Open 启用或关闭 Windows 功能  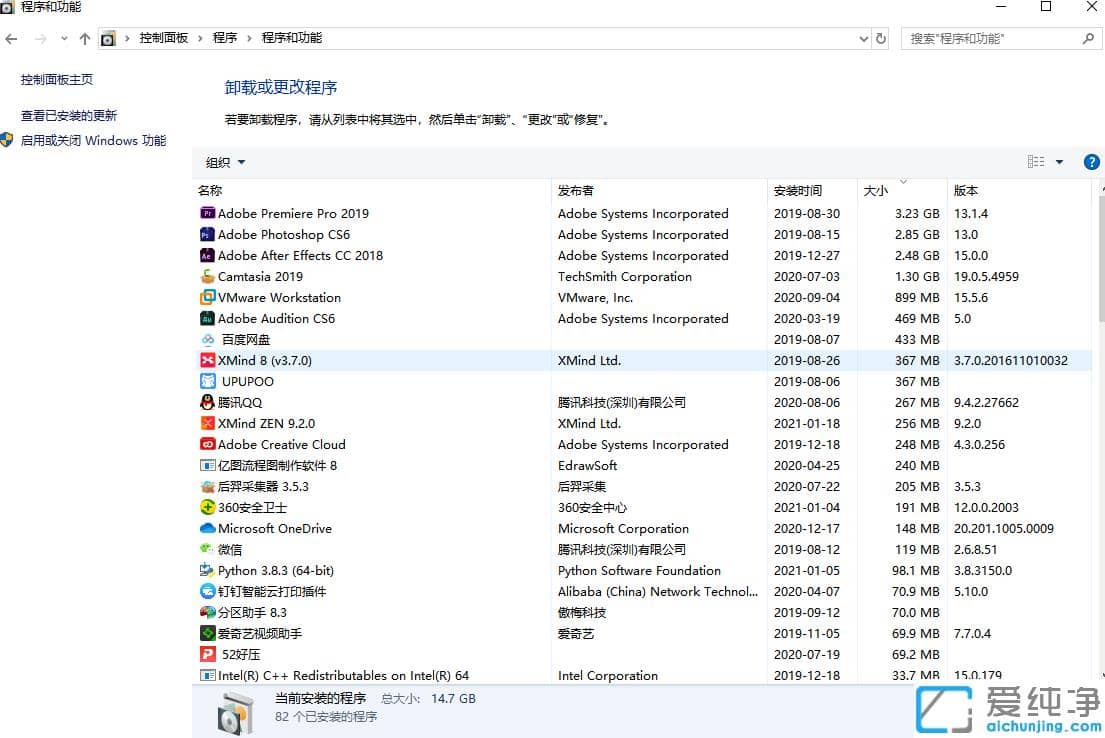click(95, 140)
